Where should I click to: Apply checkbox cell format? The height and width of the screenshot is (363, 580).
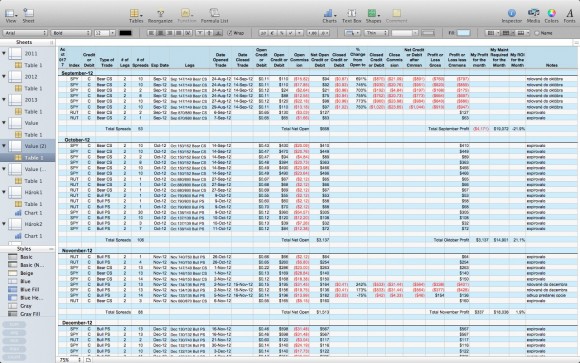pyautogui.click(x=291, y=33)
